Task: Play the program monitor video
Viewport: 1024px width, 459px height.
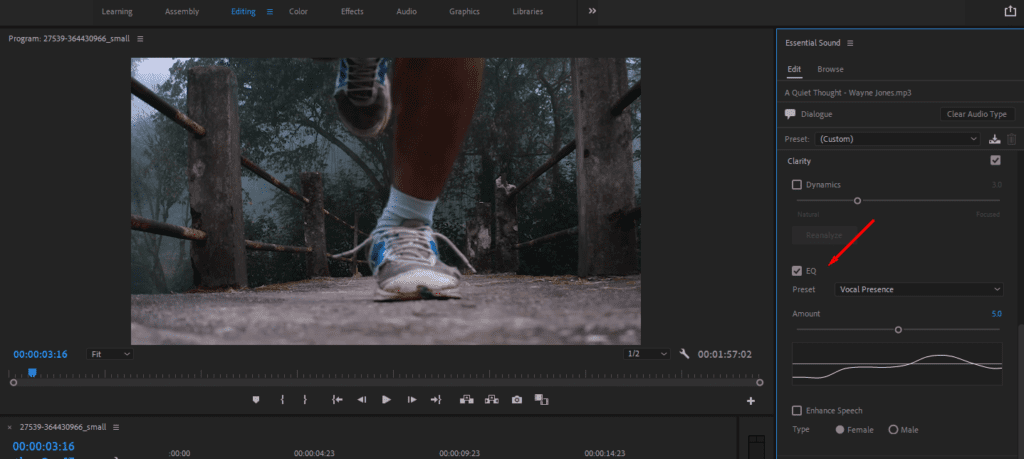Action: coord(387,400)
